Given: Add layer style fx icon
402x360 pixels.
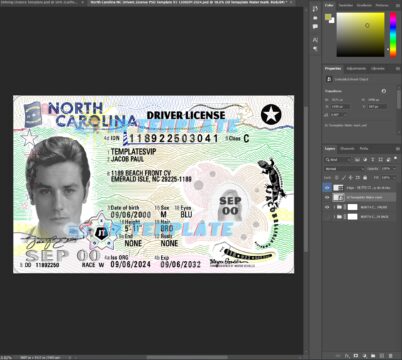Looking at the screenshot, I should pyautogui.click(x=347, y=356).
